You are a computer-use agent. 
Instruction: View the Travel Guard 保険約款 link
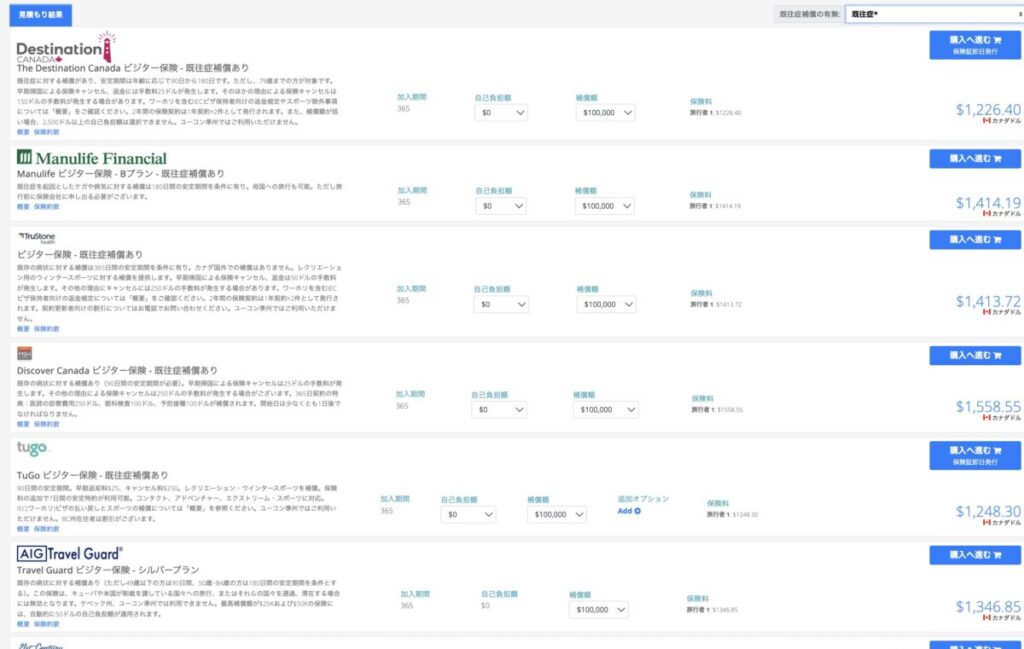46,624
